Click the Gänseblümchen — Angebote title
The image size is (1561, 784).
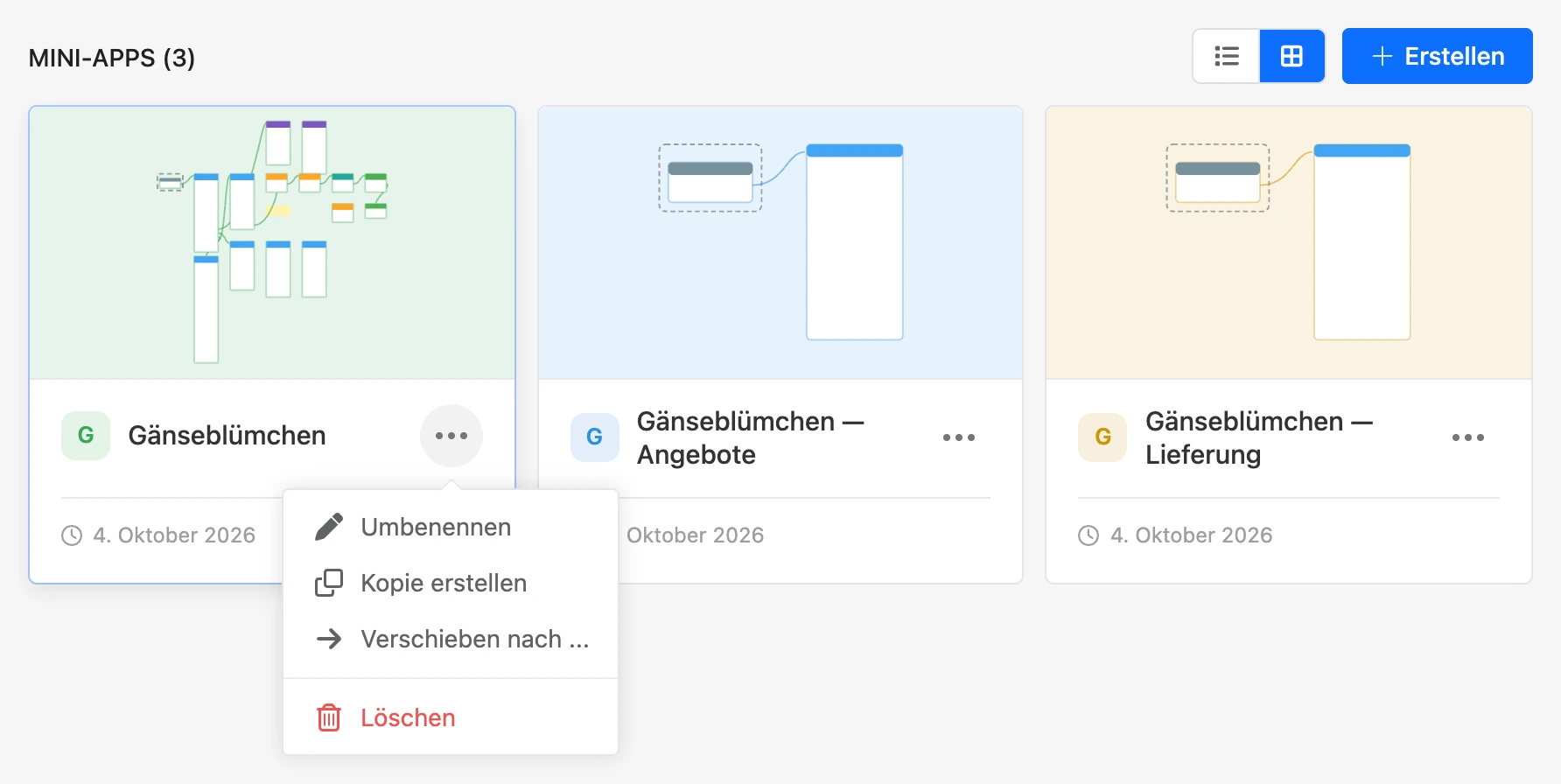[751, 437]
